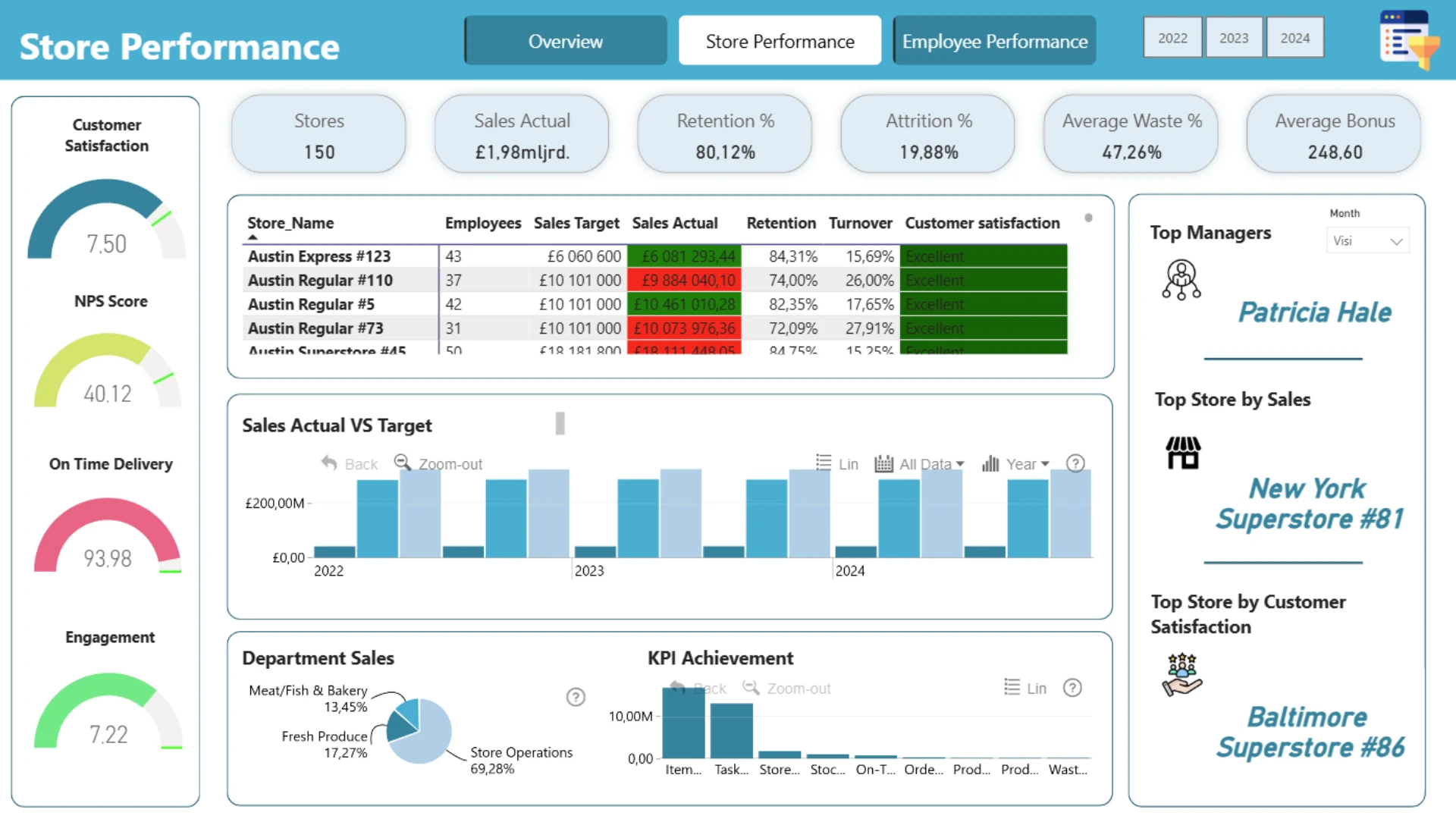This screenshot has height=819, width=1456.
Task: Click the filter report icon in header
Action: point(1407,39)
